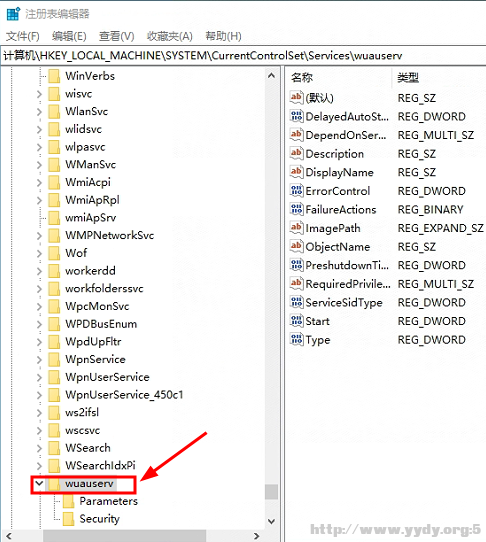Screen dimensions: 486x542
Task: Expand the WpnUserService_450c1 key
Action: point(39,395)
